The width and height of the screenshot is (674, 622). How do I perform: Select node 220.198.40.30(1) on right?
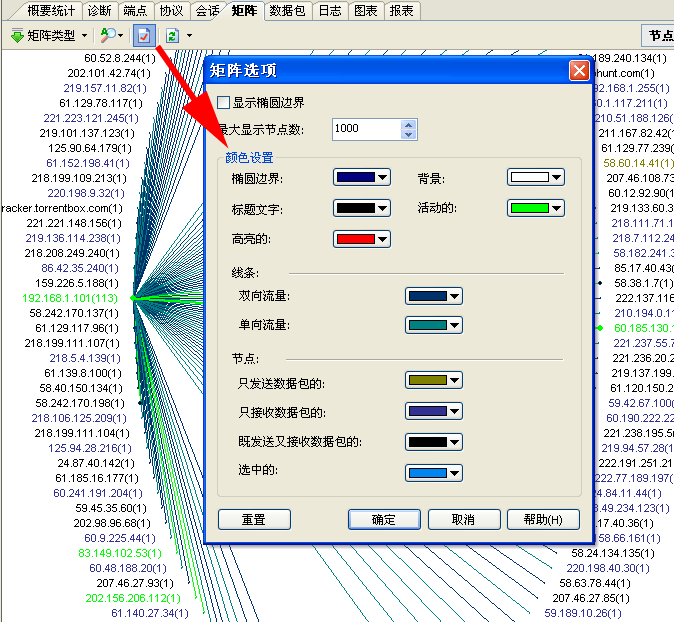click(608, 568)
